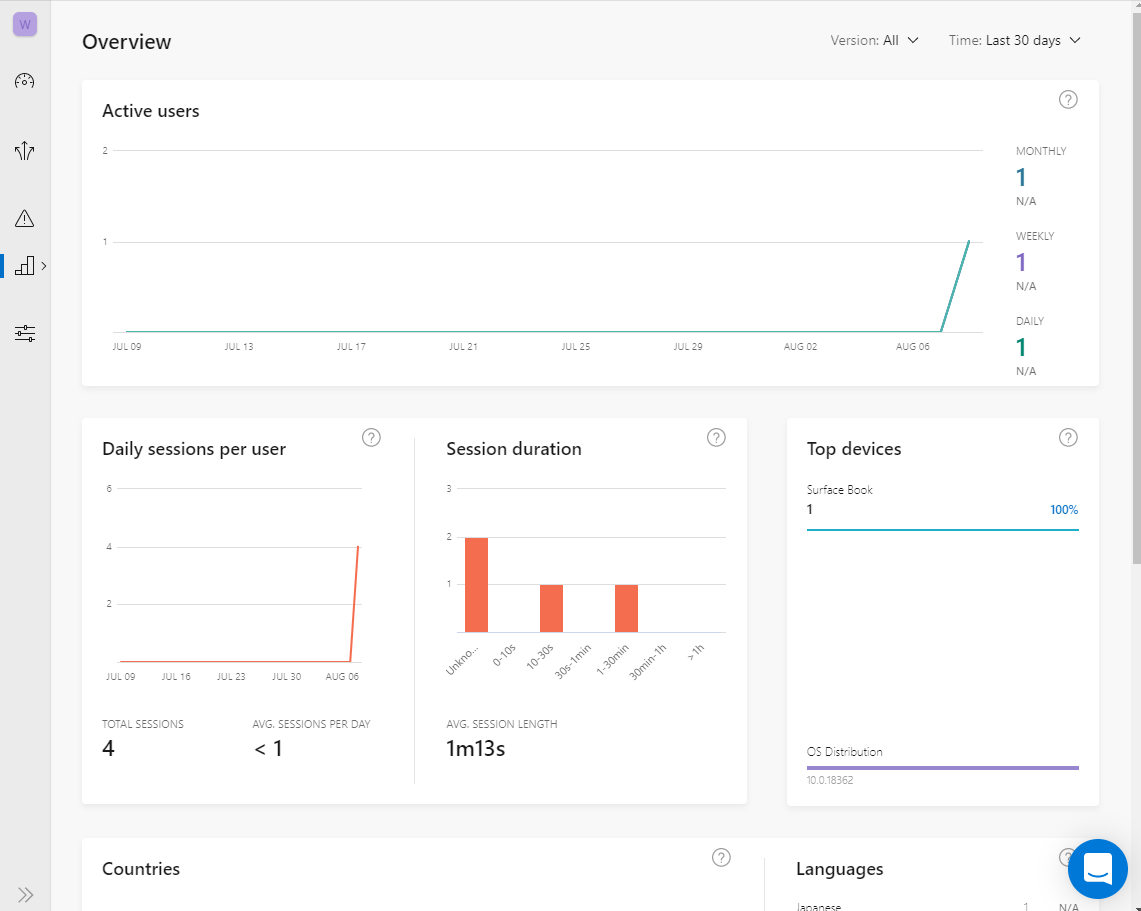Click the Active users help icon
Image resolution: width=1141 pixels, height=911 pixels.
[x=1068, y=99]
